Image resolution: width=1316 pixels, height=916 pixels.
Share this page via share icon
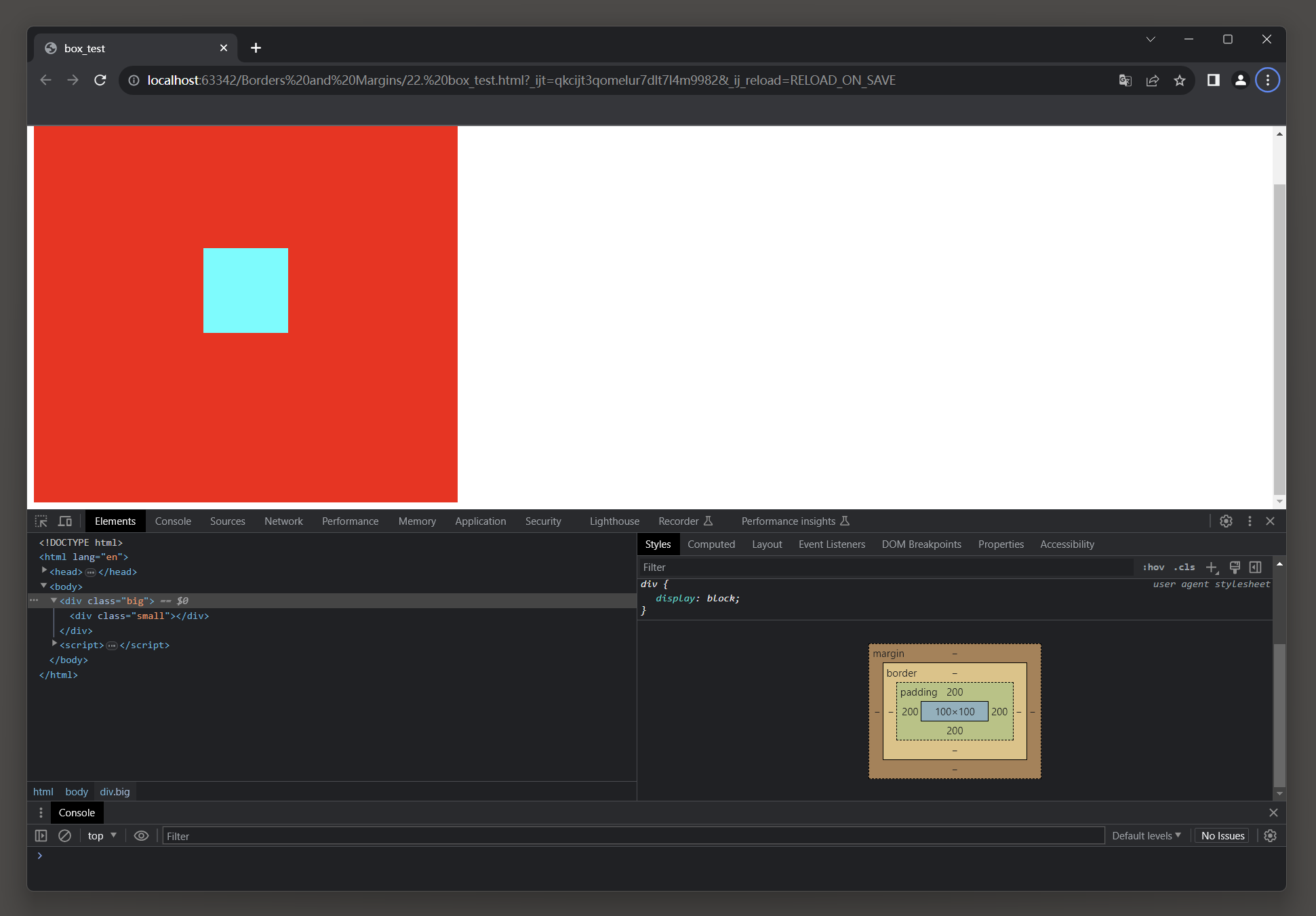click(1153, 80)
